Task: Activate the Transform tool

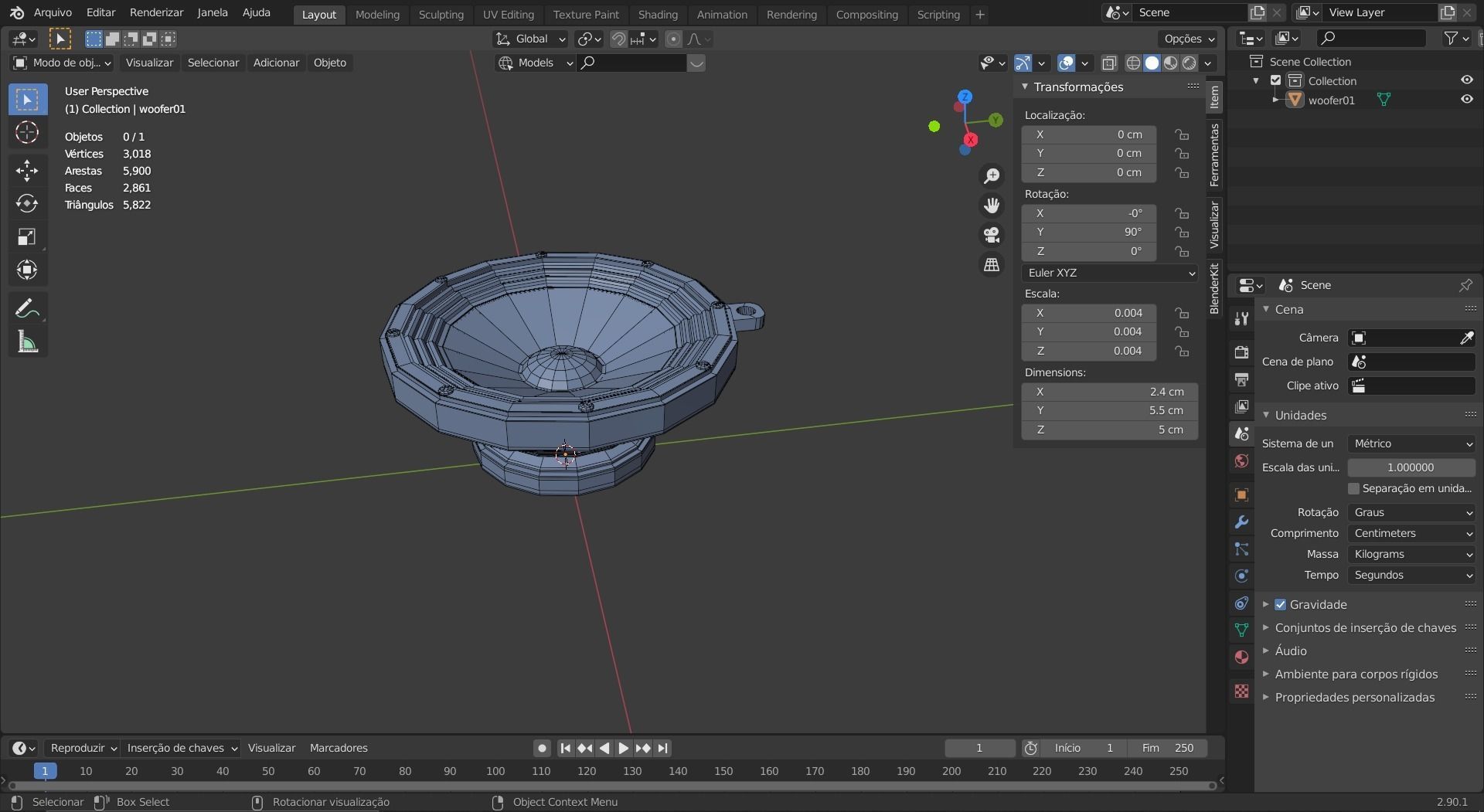Action: coord(27,270)
